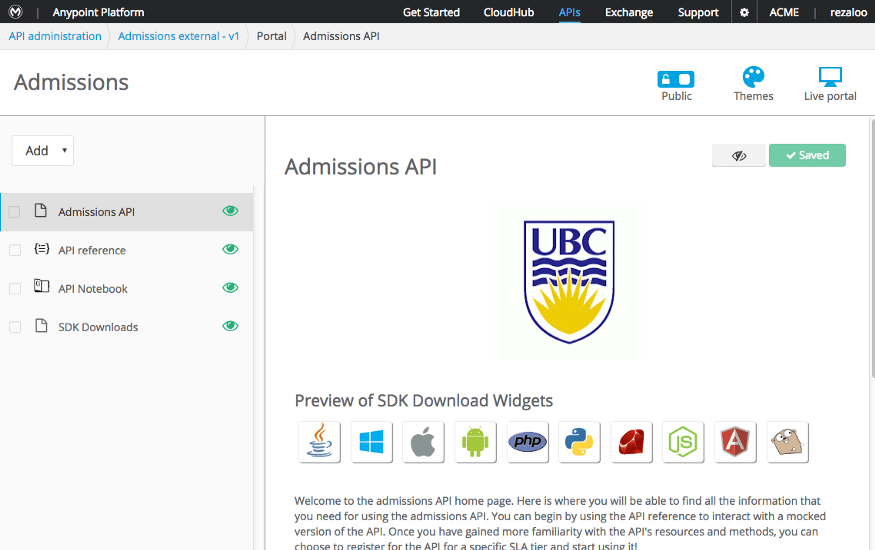The width and height of the screenshot is (875, 550).
Task: Click the Java SDK download icon
Action: [x=319, y=442]
